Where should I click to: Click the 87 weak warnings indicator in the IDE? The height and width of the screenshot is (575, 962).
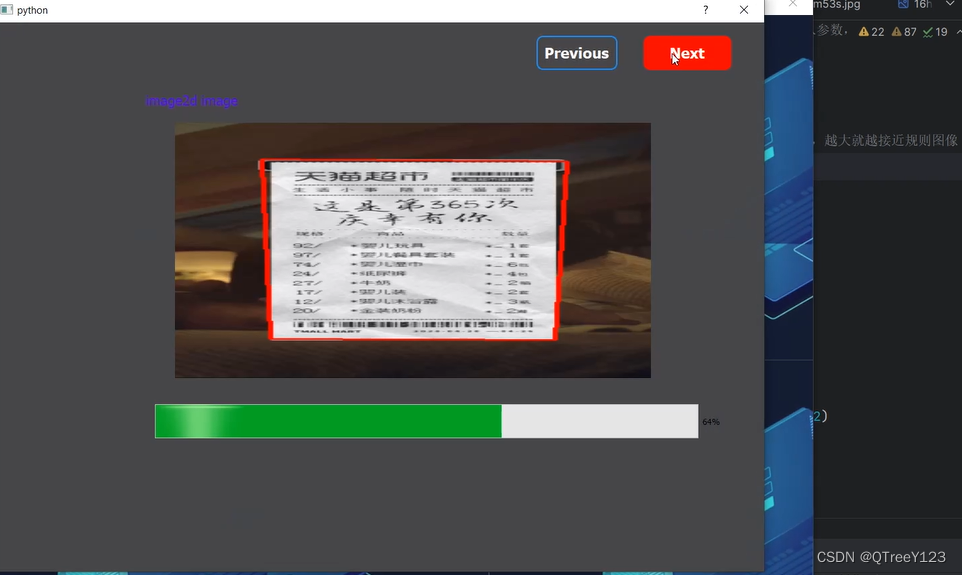click(904, 32)
